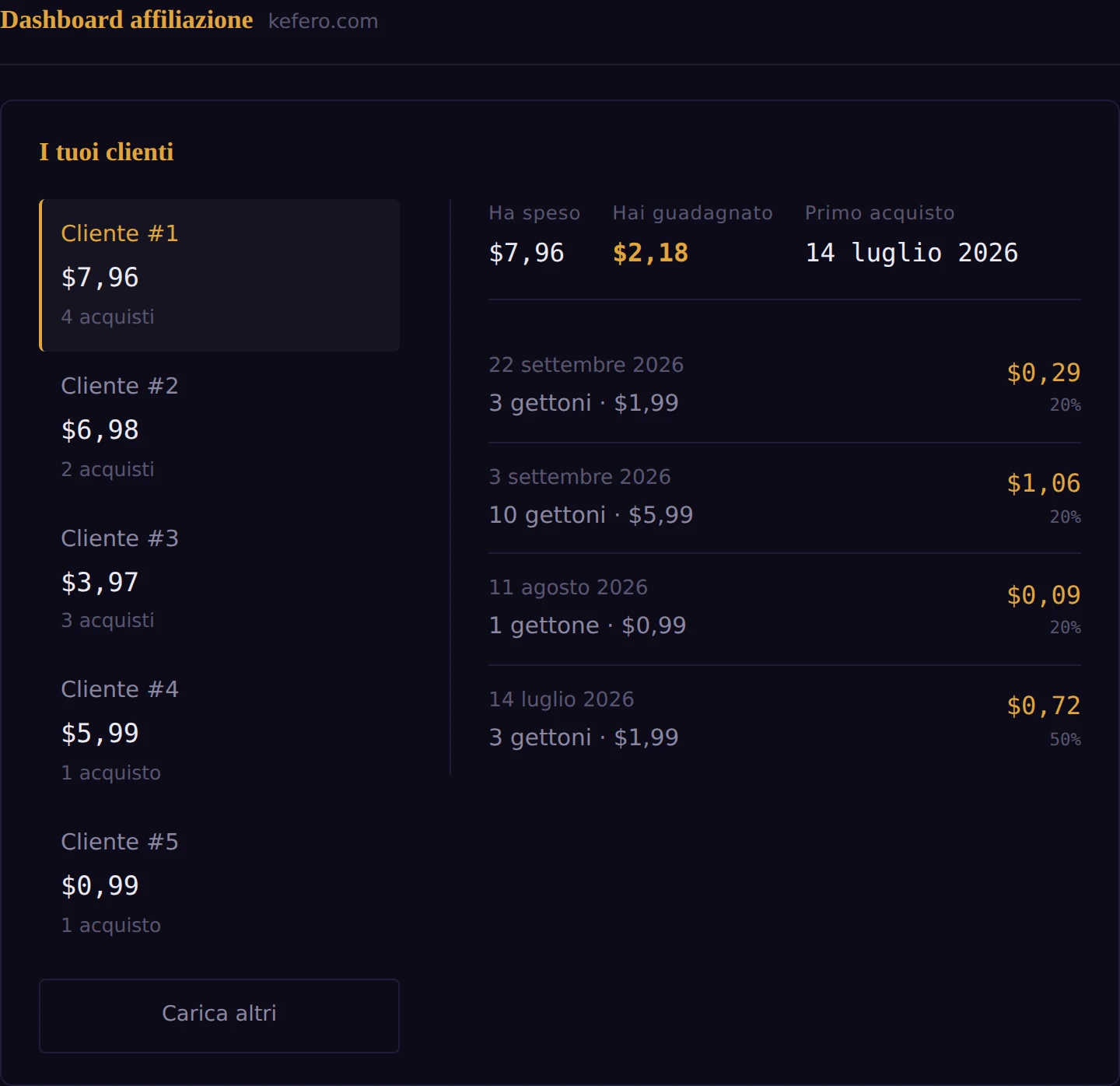Select the Cliente #1 card
Image resolution: width=1120 pixels, height=1086 pixels.
click(x=219, y=275)
